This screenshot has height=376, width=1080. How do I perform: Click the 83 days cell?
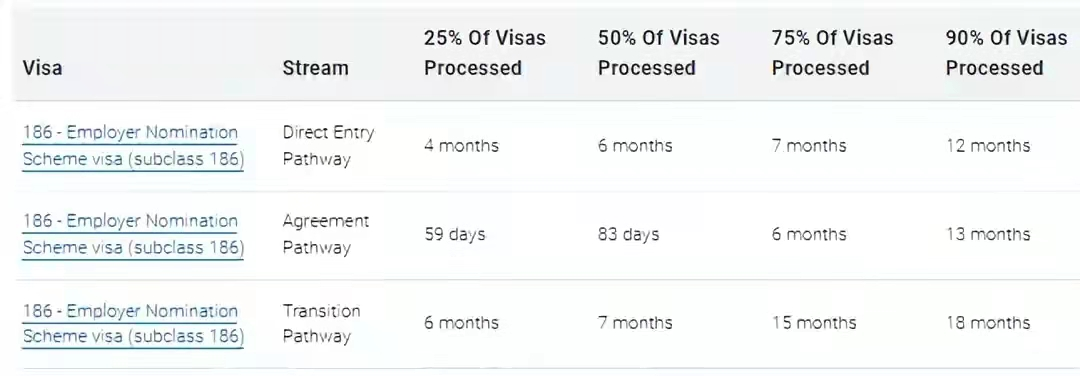[x=629, y=235]
